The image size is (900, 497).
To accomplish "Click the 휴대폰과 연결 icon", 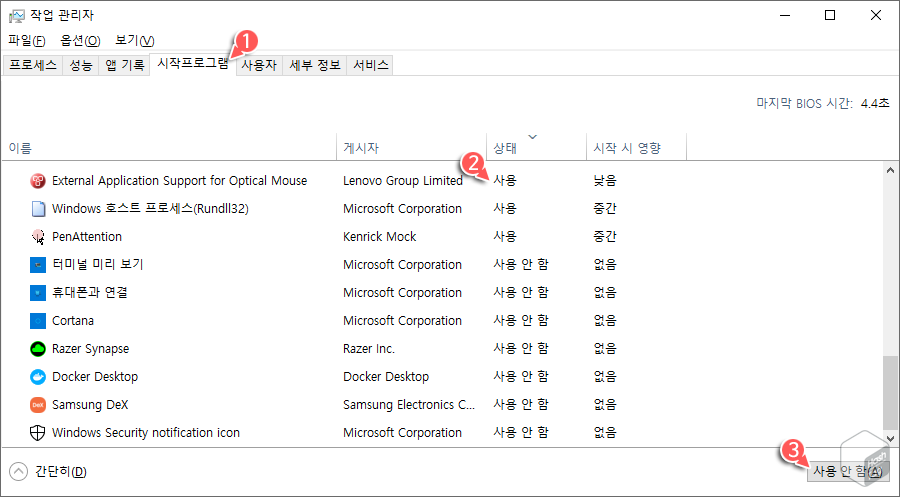I will point(38,293).
